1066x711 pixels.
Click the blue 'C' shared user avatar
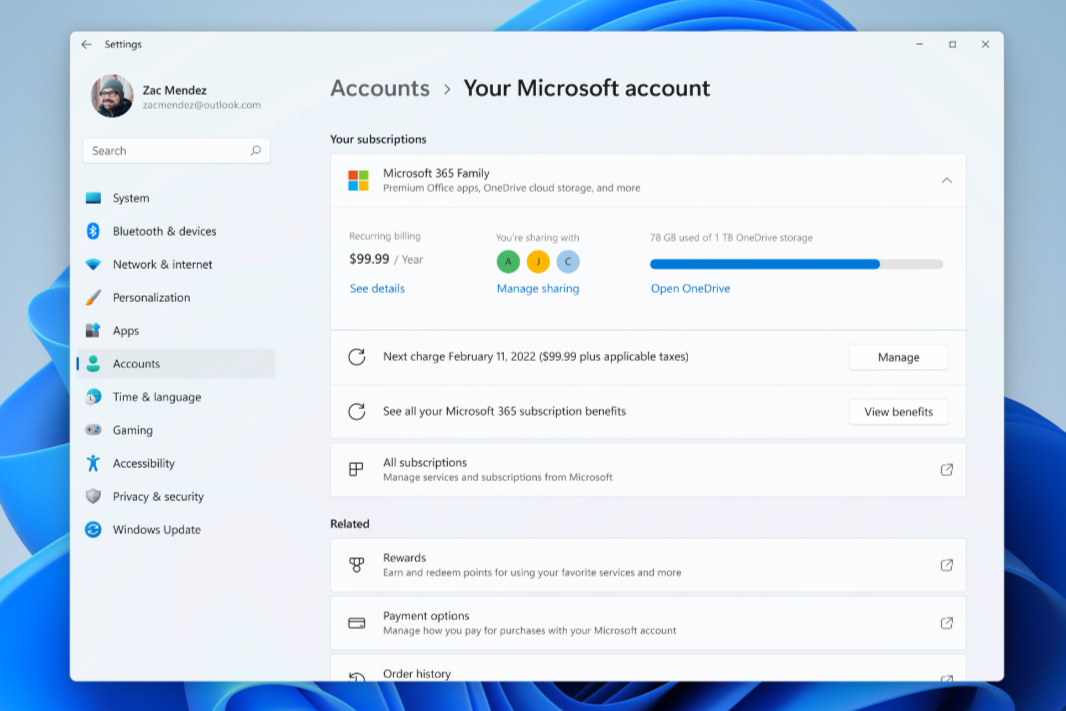(x=568, y=262)
